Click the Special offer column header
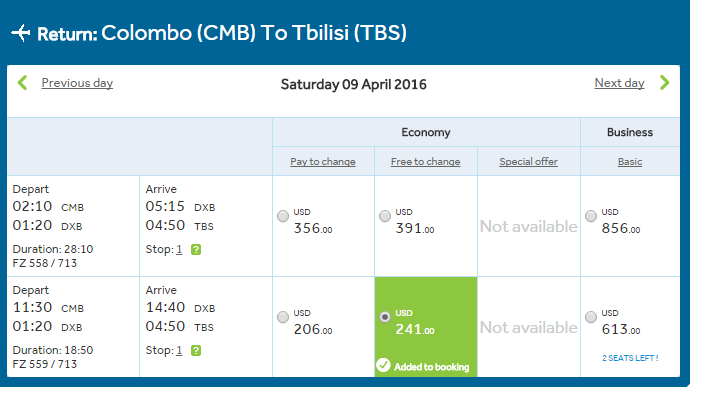The image size is (707, 400). click(528, 162)
